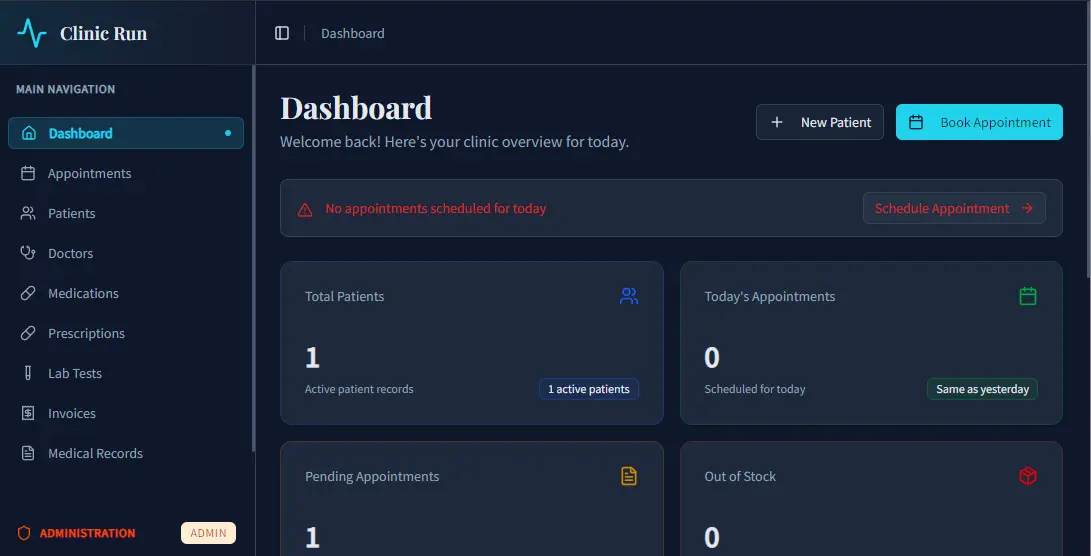Image resolution: width=1091 pixels, height=556 pixels.
Task: Click the Pending Appointments document icon
Action: coord(628,476)
